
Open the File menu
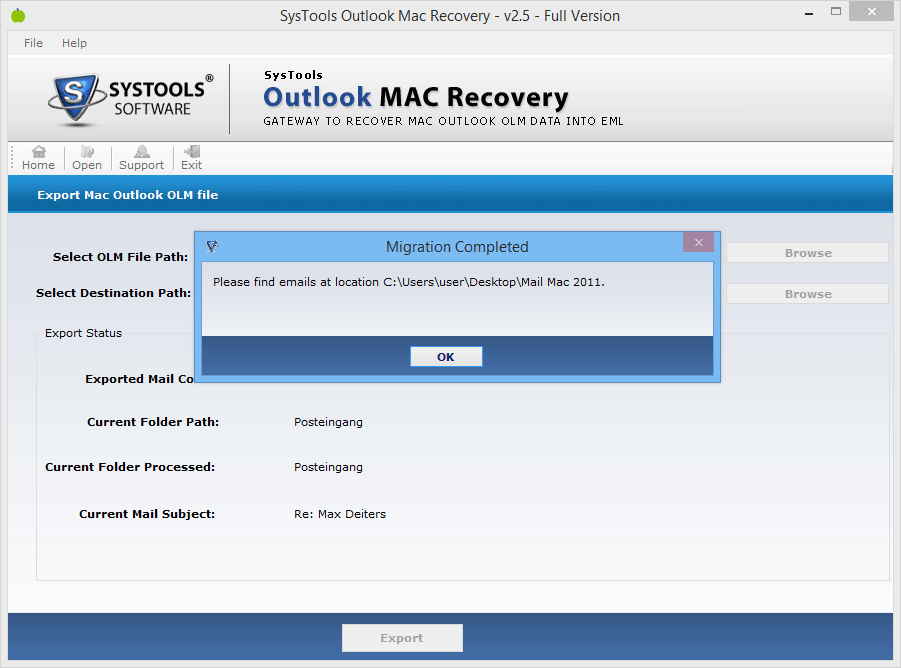[x=33, y=43]
